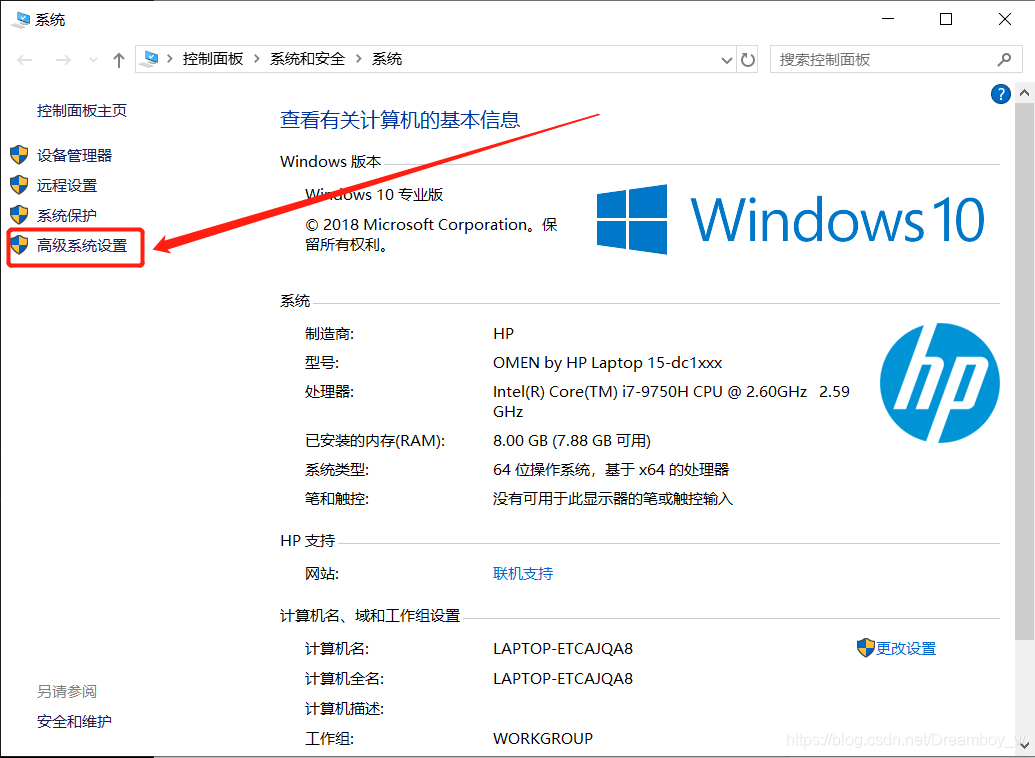Screen dimensions: 1035x758
Task: Open 远程设置 link
Action: pyautogui.click(x=67, y=186)
